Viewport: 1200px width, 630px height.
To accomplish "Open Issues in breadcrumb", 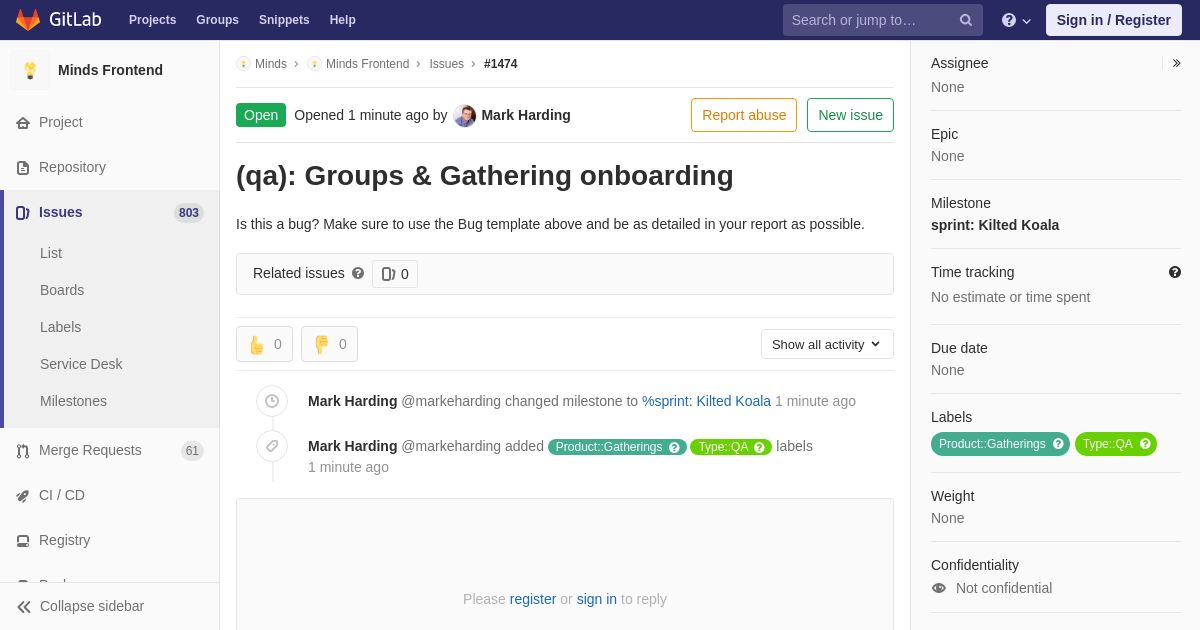I will pos(447,64).
